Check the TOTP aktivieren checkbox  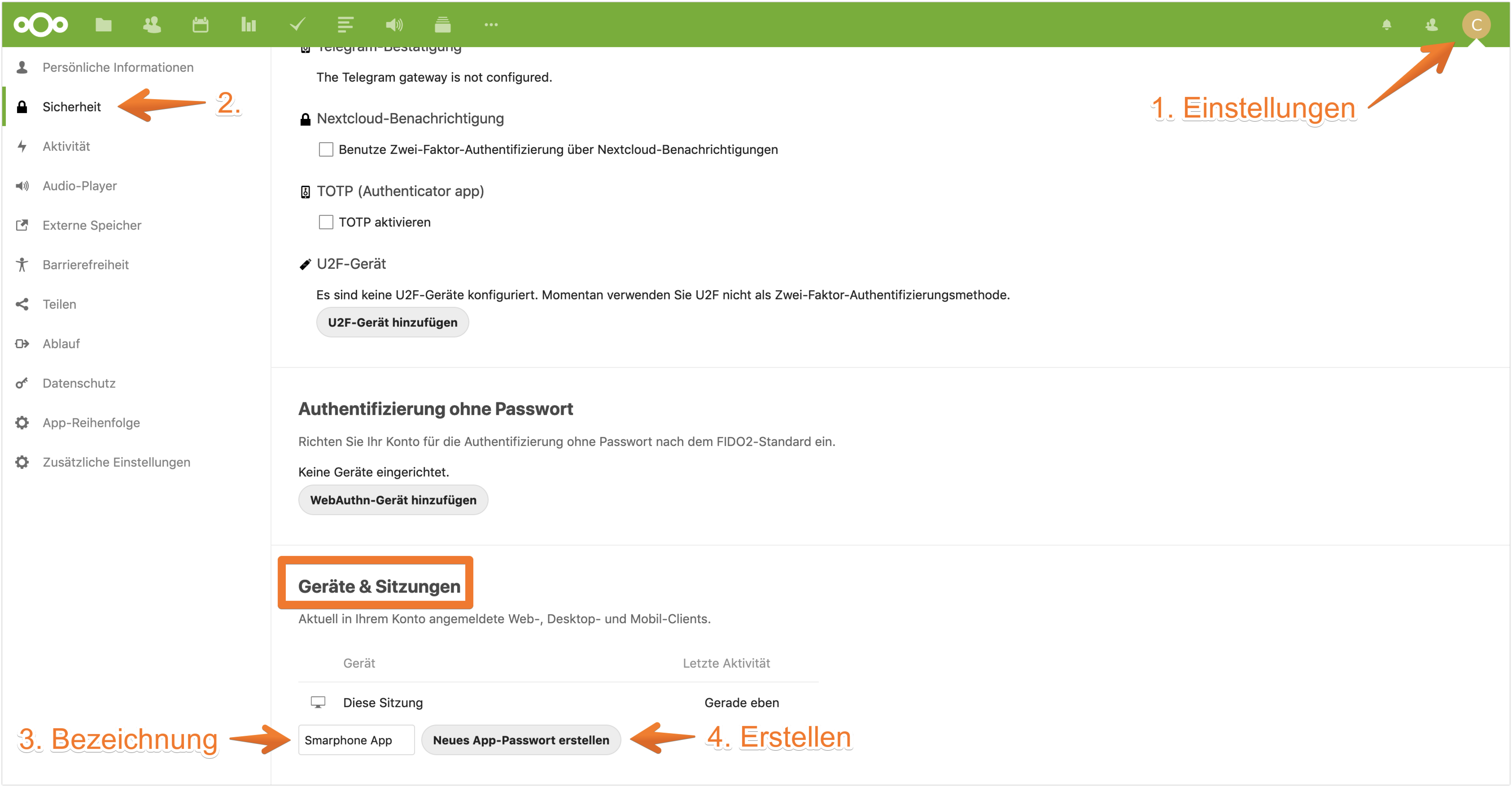point(326,222)
